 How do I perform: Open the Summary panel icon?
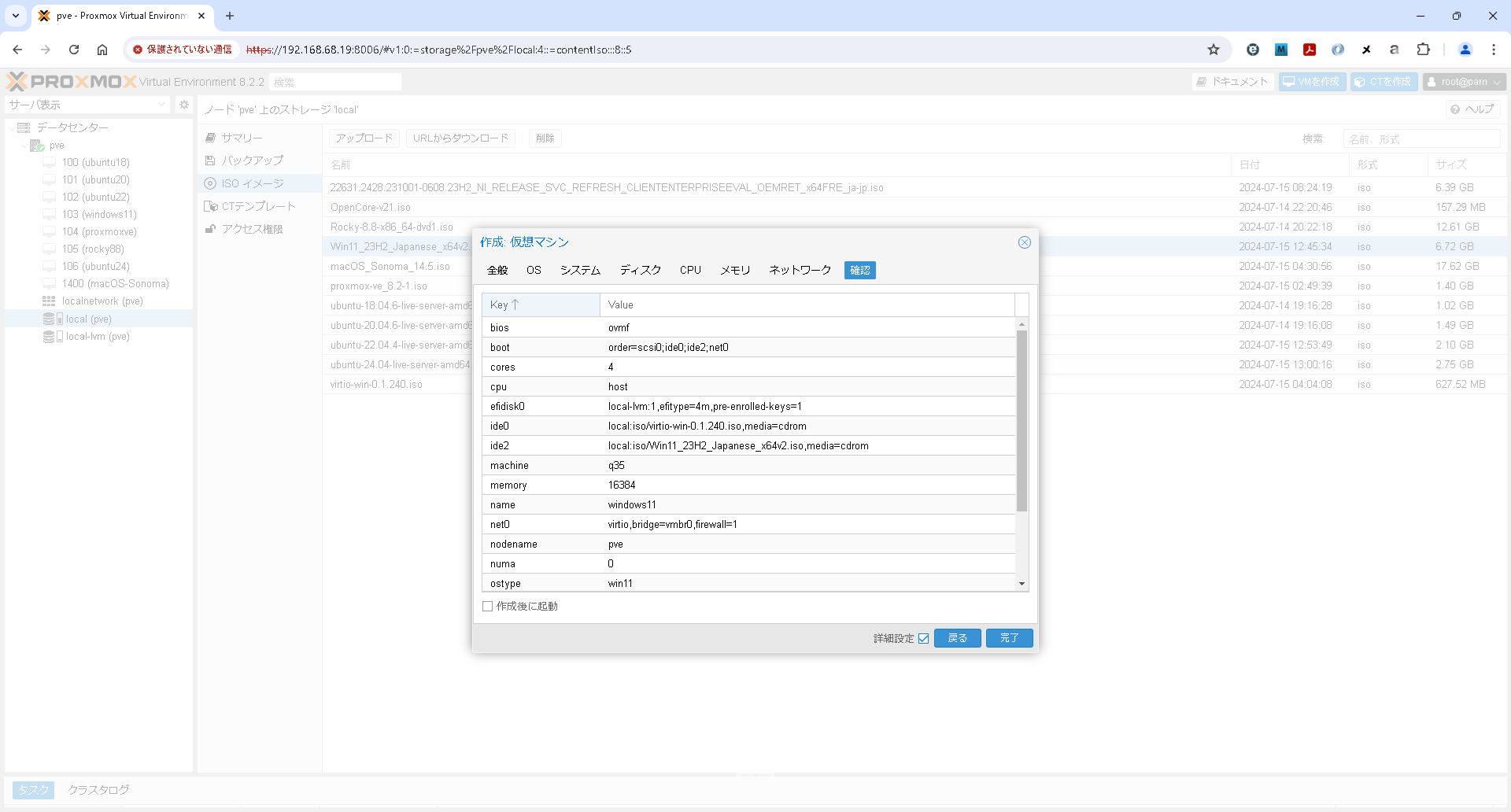(x=210, y=138)
